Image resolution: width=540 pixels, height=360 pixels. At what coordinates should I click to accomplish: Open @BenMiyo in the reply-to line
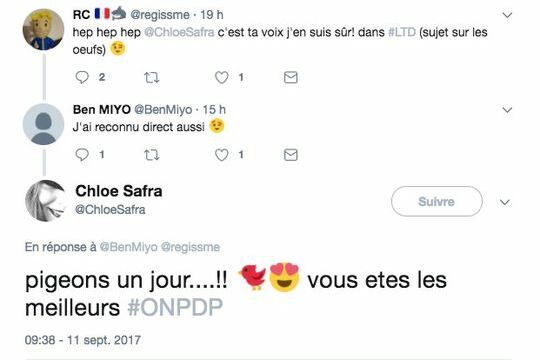(x=128, y=247)
